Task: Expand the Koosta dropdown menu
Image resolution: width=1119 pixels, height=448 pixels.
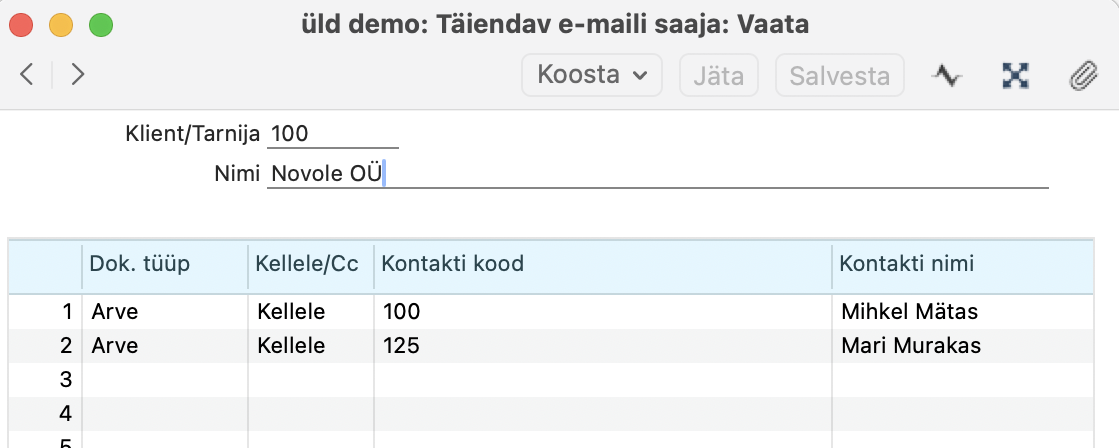Action: (x=592, y=75)
